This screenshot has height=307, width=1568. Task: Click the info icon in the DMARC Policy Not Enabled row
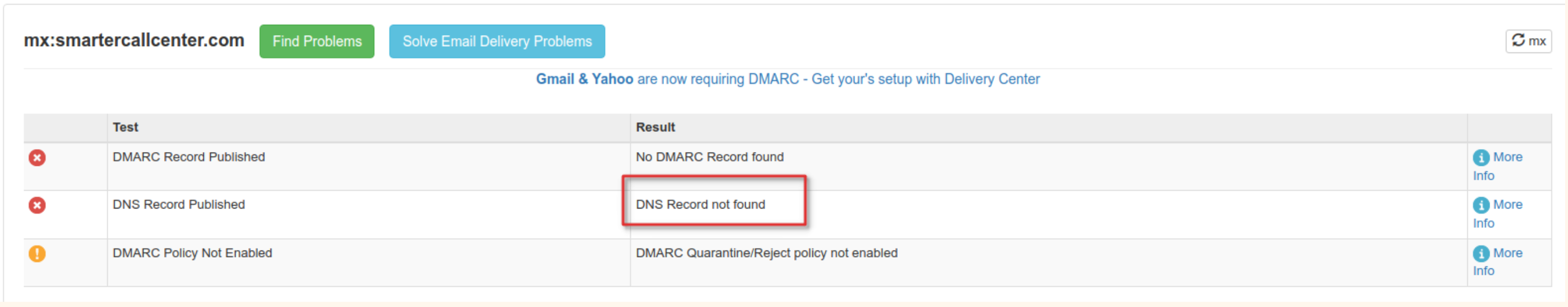point(1481,253)
